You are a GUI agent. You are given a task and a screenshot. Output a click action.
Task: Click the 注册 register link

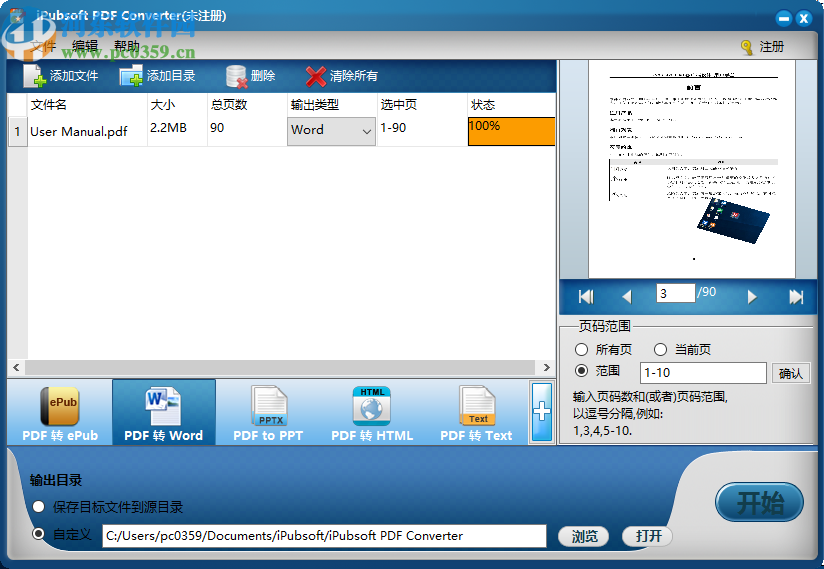click(771, 47)
